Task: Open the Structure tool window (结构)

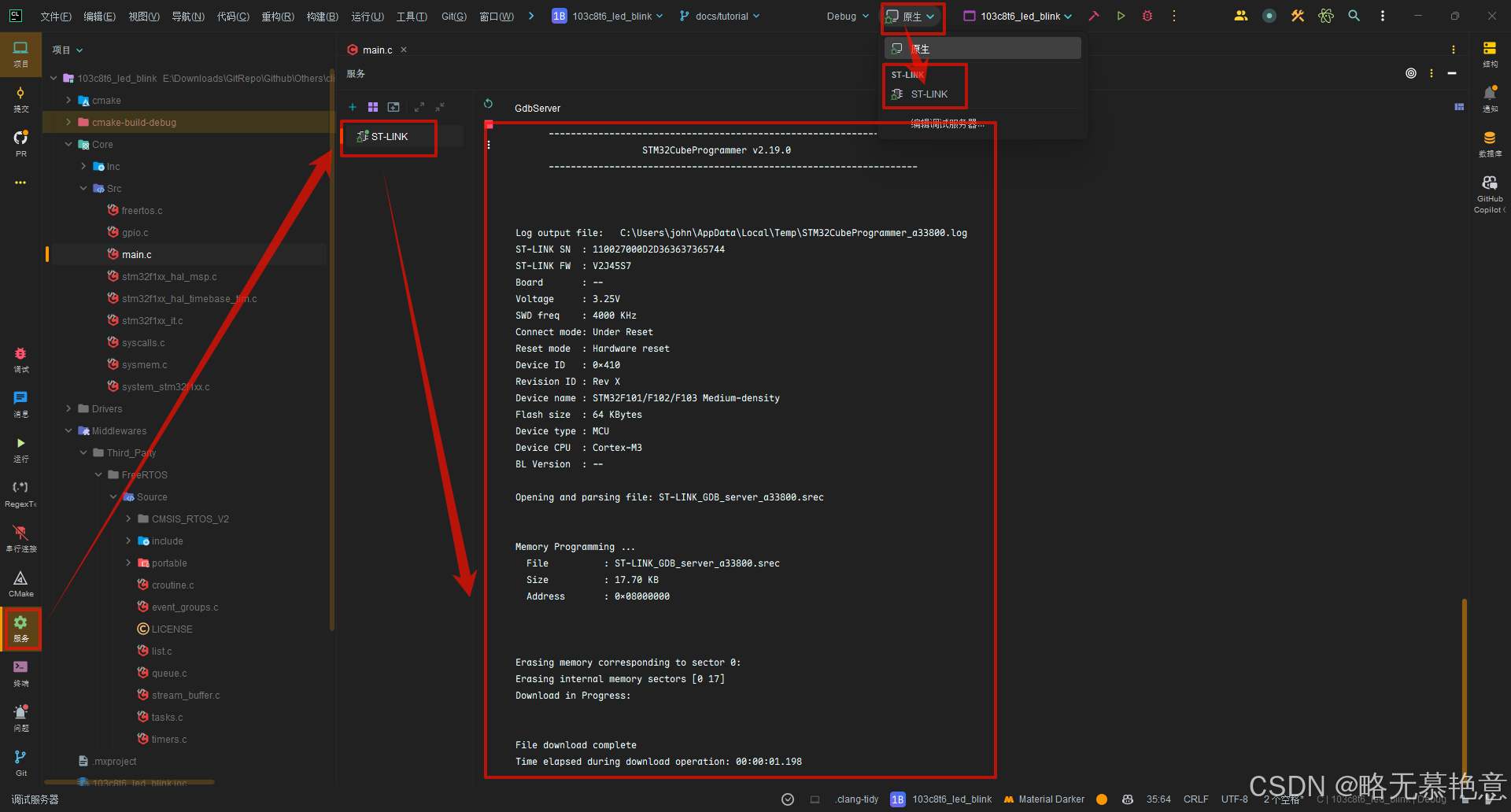Action: coord(1490,54)
